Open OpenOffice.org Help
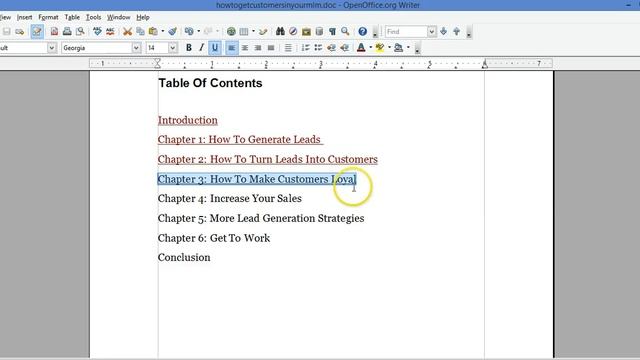Screen dimensions: 640x360 (362, 31)
